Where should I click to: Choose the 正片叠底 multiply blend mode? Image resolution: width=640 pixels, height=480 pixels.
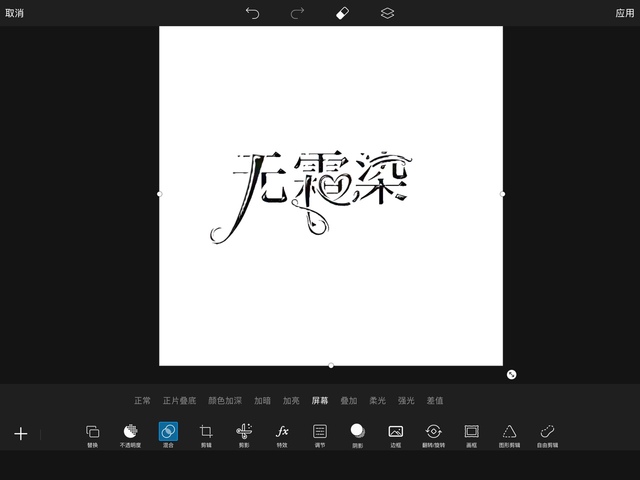tap(180, 401)
